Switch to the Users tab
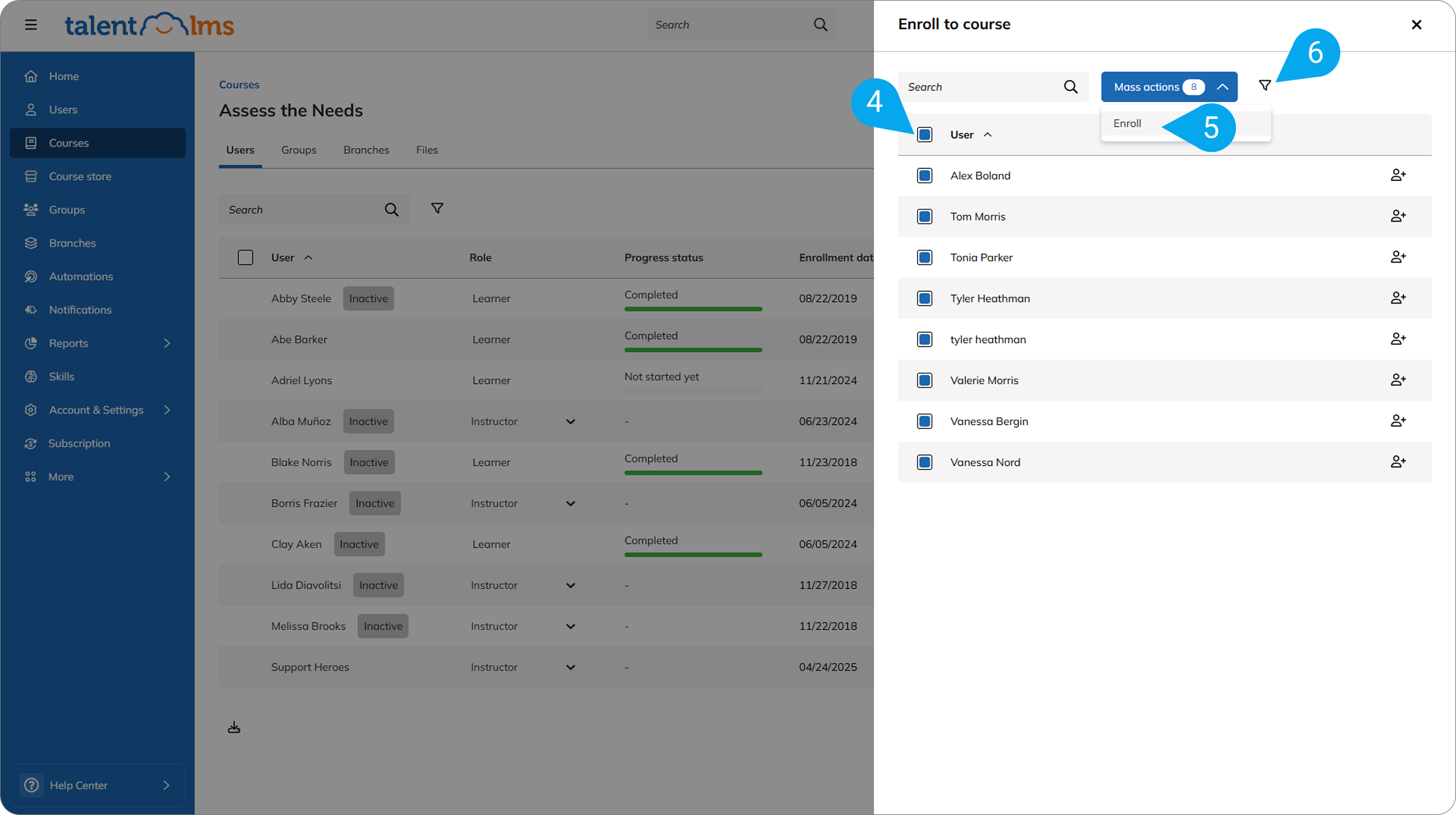The width and height of the screenshot is (1456, 815). tap(240, 150)
